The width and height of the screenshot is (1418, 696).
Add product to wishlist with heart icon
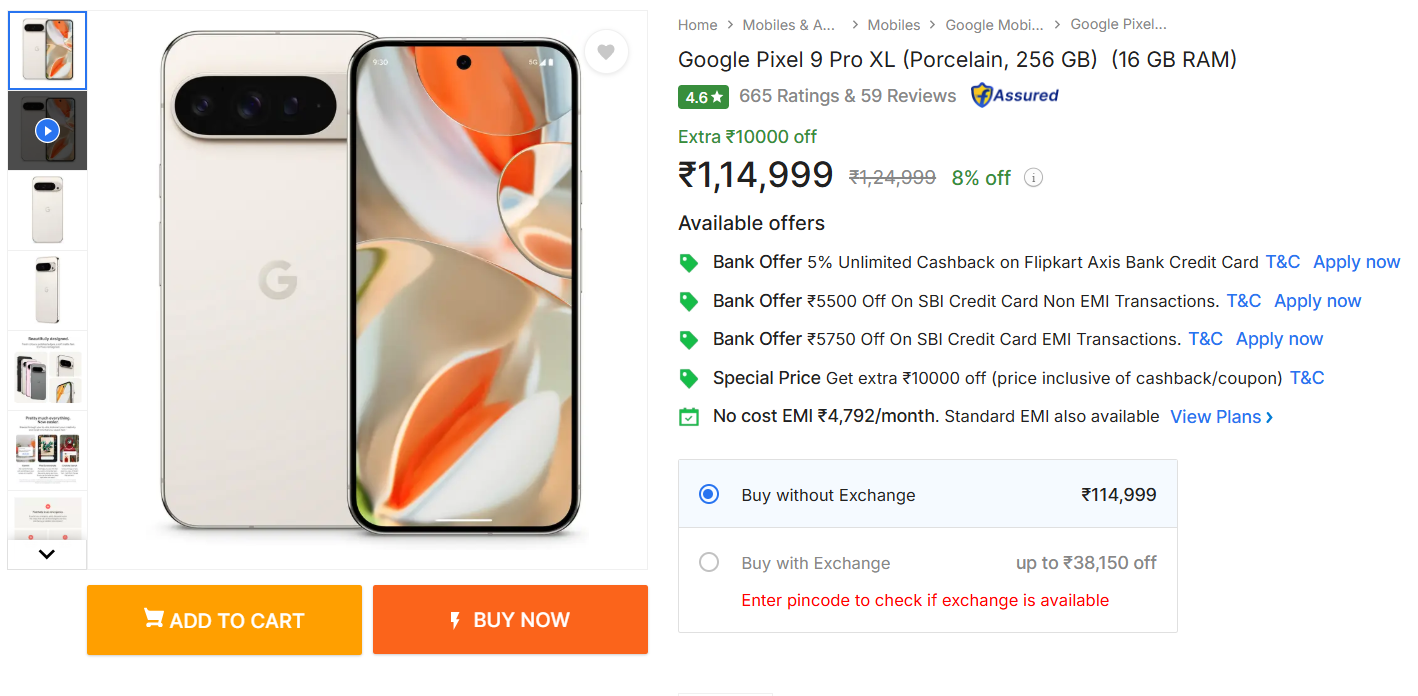(606, 52)
